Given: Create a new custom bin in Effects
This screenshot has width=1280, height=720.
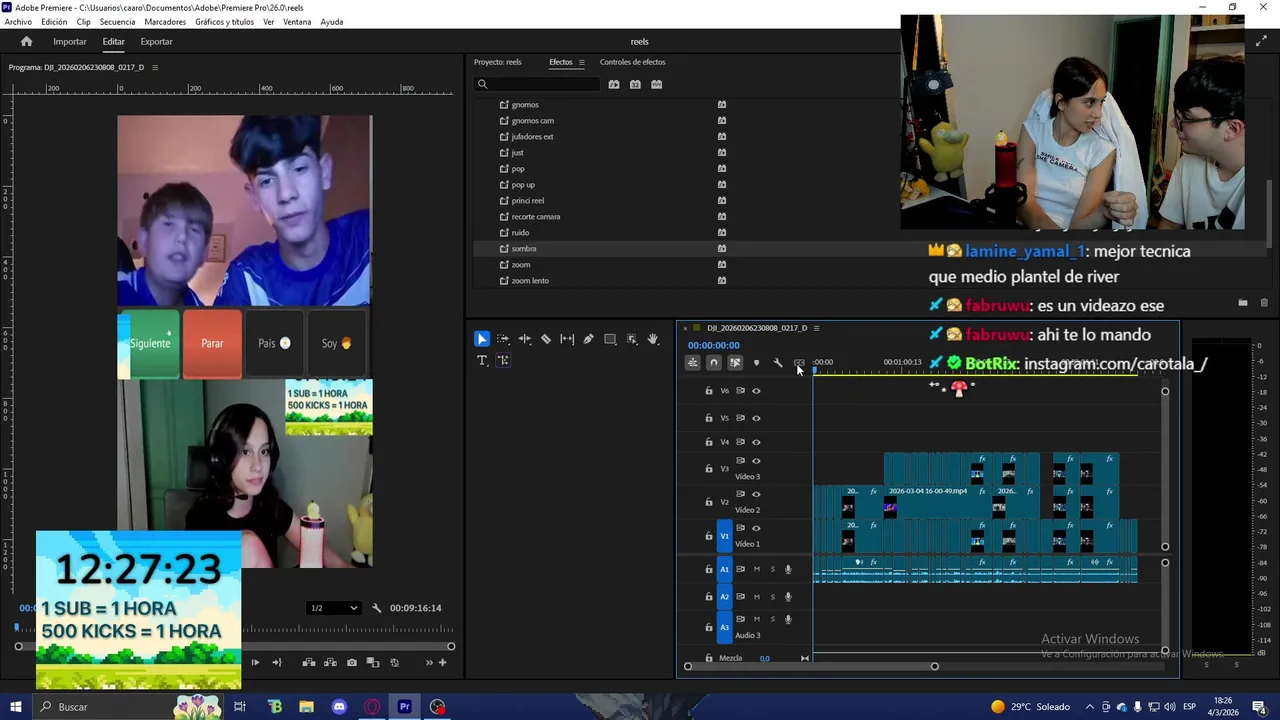Looking at the screenshot, I should tap(1243, 303).
